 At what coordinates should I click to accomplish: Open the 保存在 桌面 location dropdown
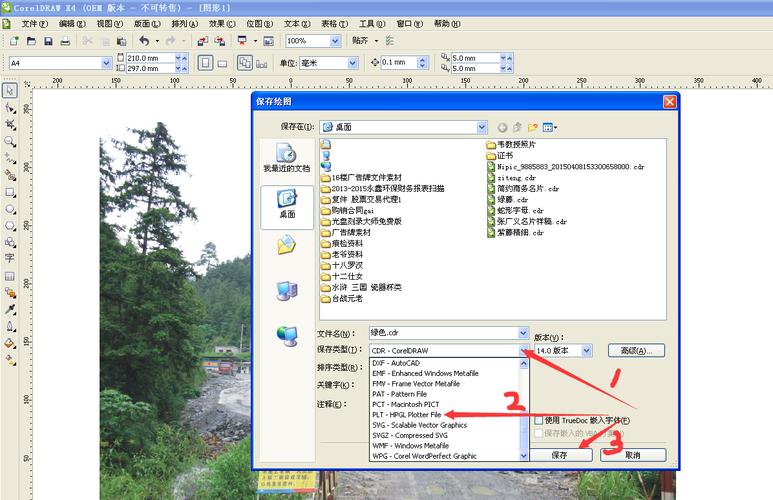481,127
